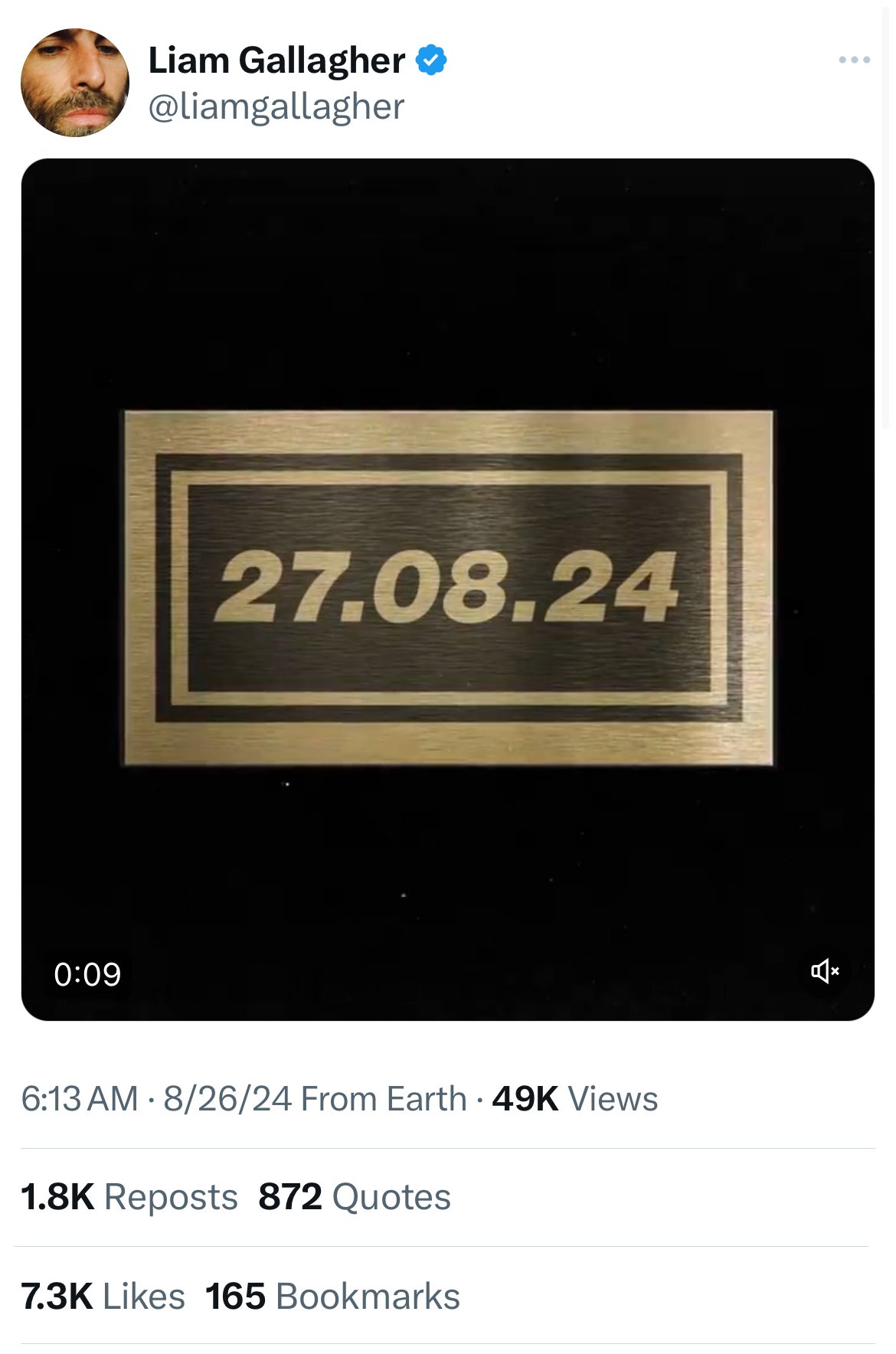Open Liam Gallagher's profile picture
The image size is (896, 1354).
[75, 83]
